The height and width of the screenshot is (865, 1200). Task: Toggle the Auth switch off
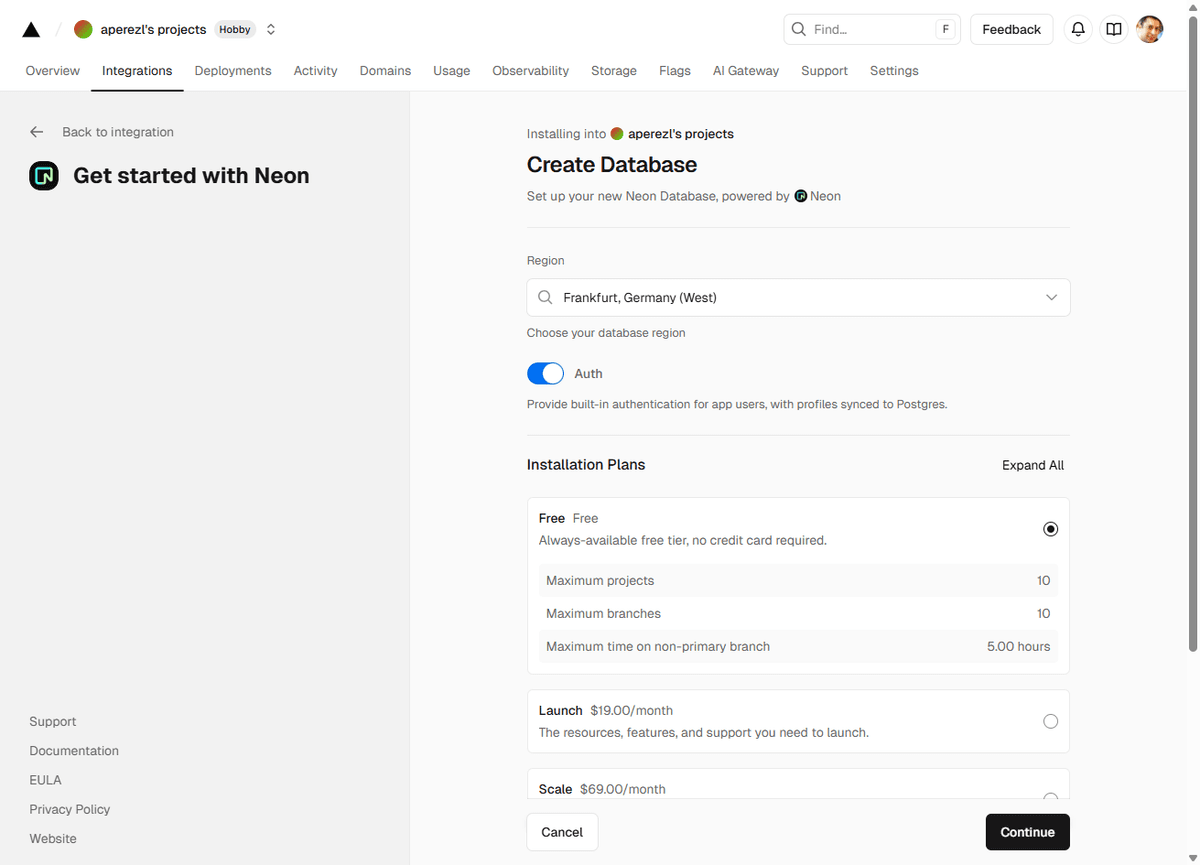(545, 374)
